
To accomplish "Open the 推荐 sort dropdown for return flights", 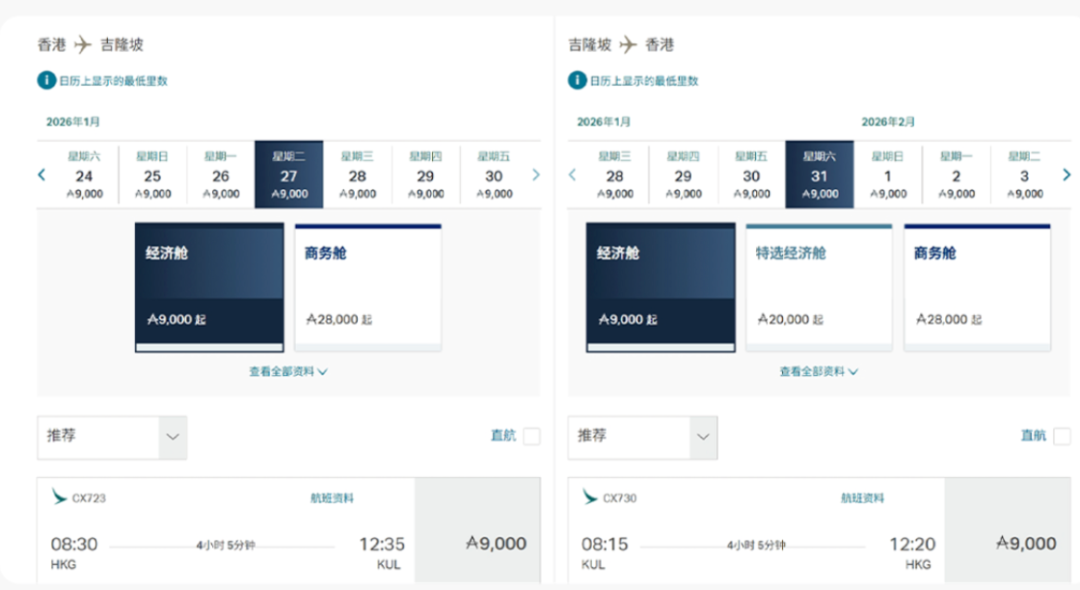I will pos(643,437).
